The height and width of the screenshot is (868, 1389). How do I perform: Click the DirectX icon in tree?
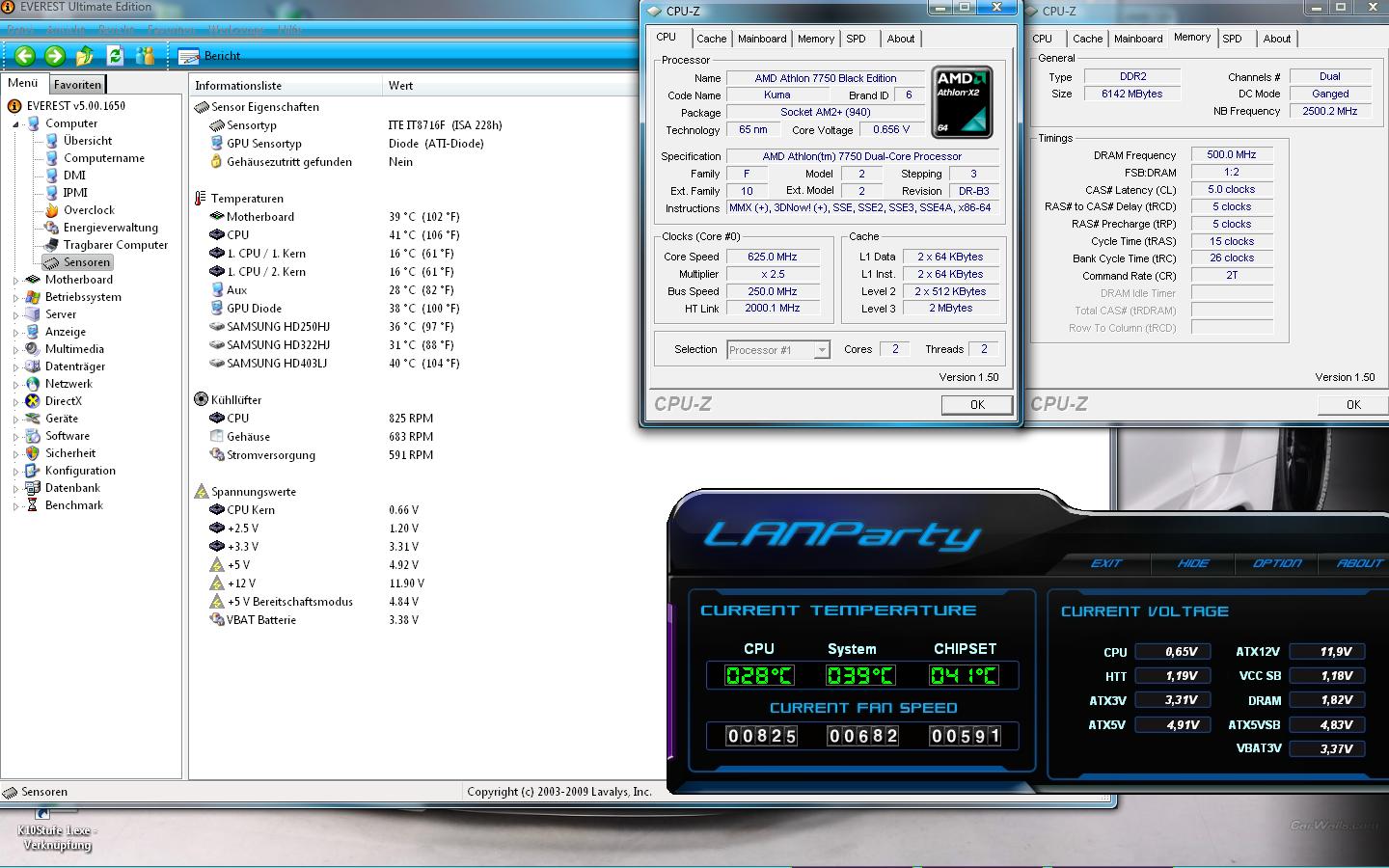pyautogui.click(x=33, y=401)
